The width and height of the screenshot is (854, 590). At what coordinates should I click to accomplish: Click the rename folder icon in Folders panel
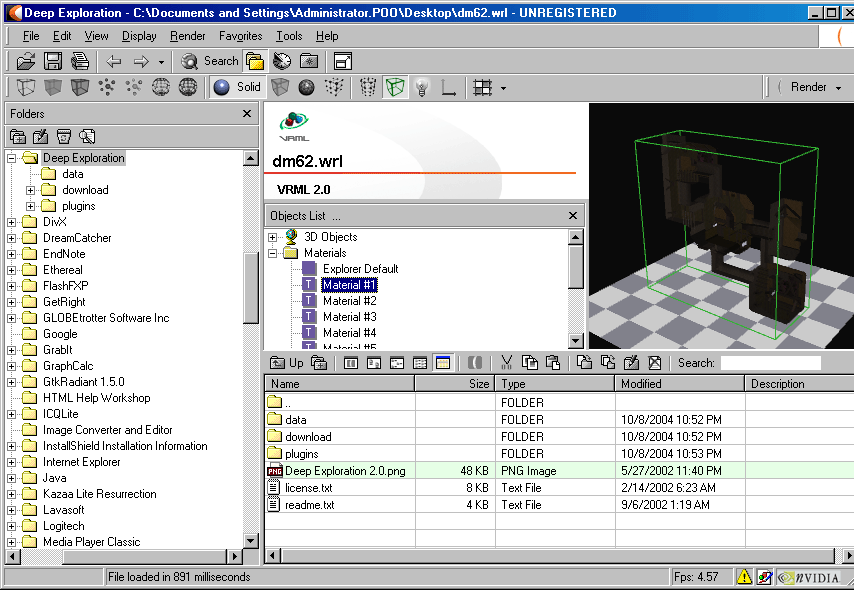pos(41,136)
